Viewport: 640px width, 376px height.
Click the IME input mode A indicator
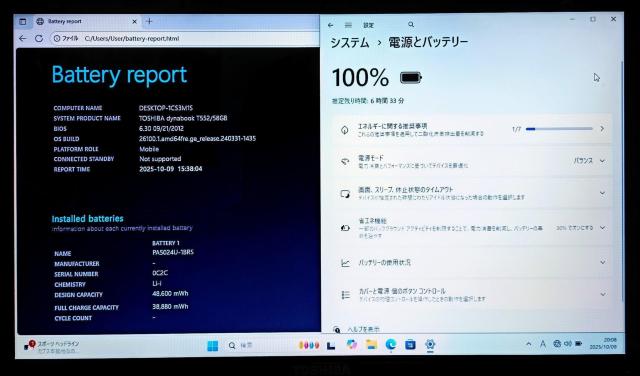[x=543, y=345]
